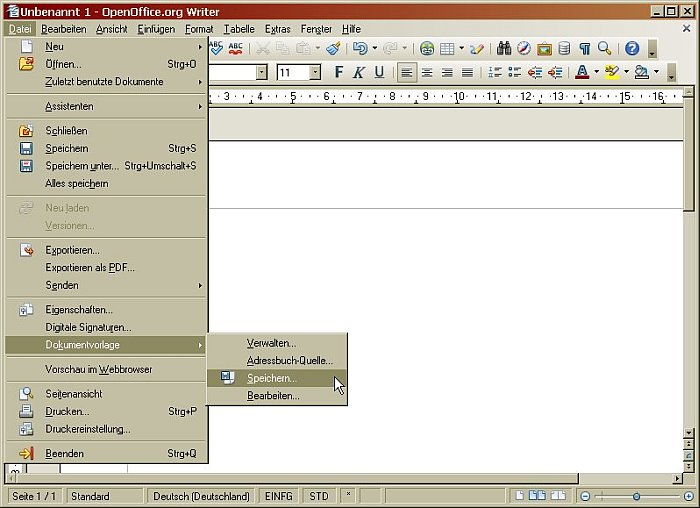Image resolution: width=700 pixels, height=508 pixels.
Task: Open the font size dropdown
Action: [315, 72]
